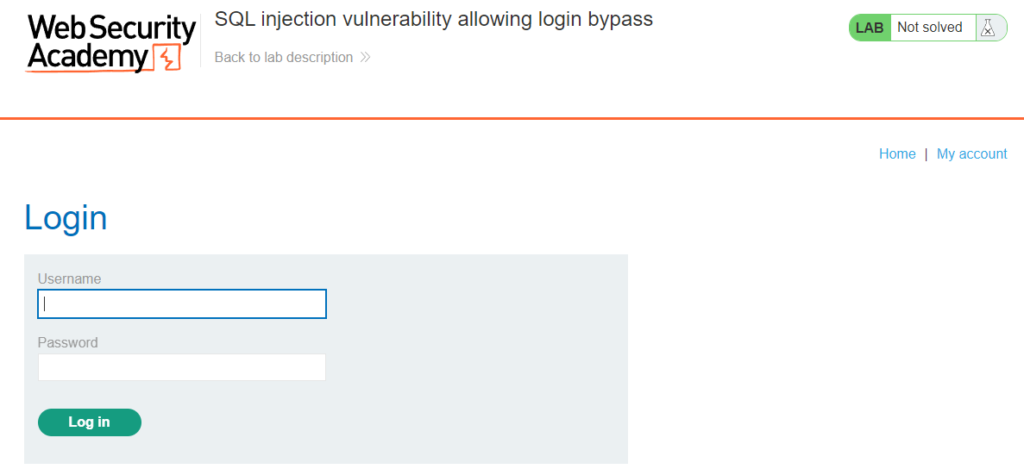Click the green LAB badge

pyautogui.click(x=869, y=28)
